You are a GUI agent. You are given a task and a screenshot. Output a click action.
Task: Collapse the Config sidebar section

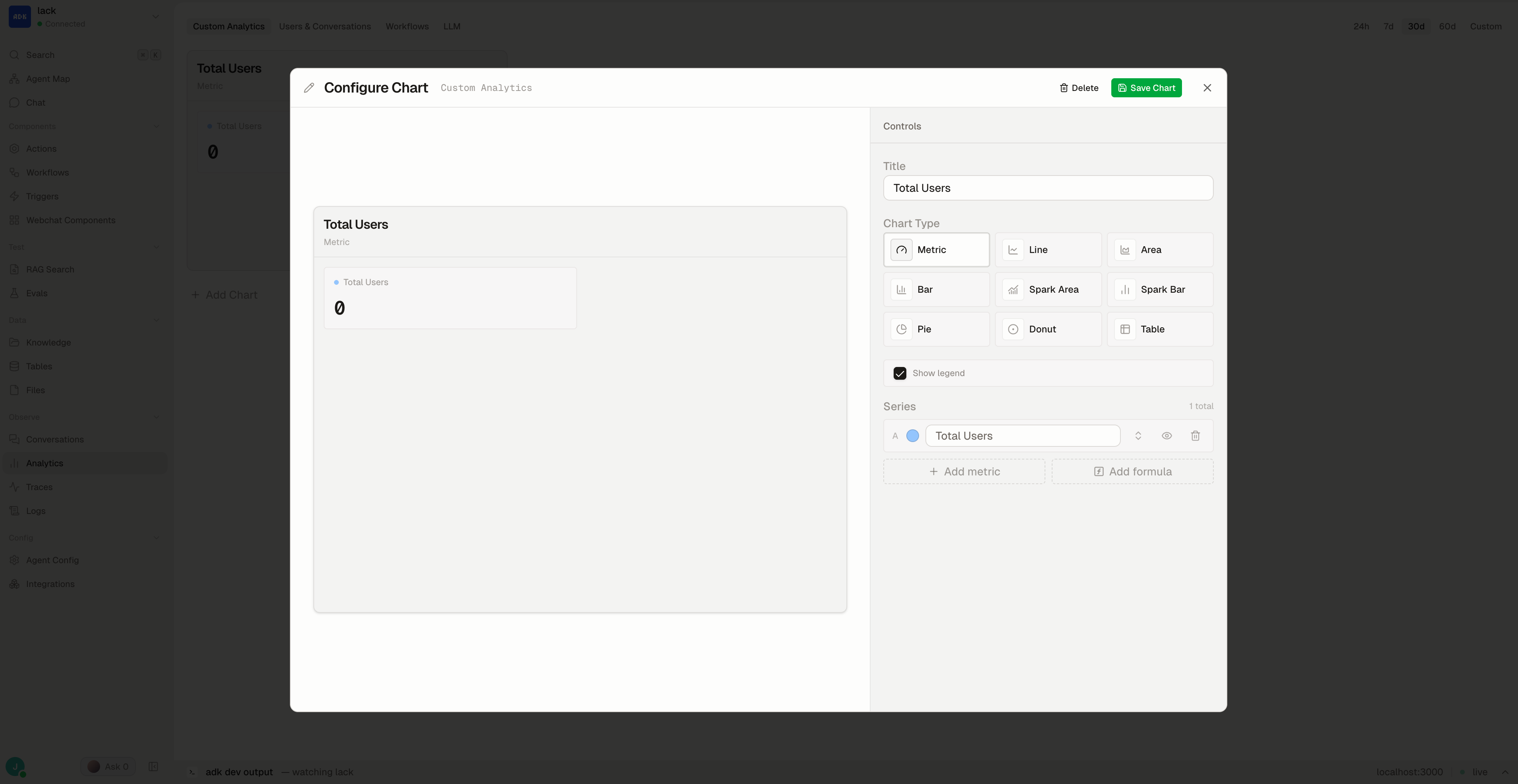(156, 538)
